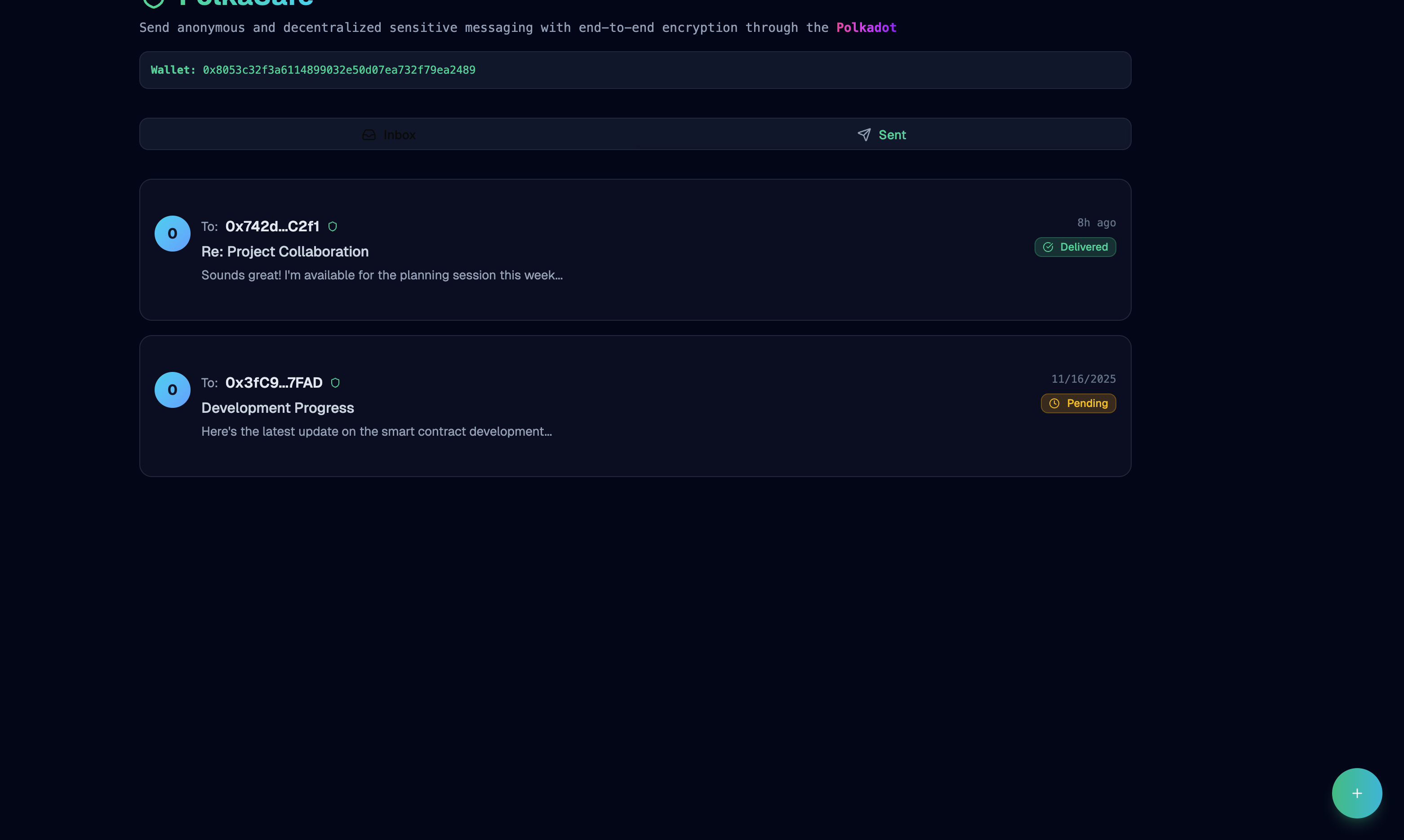Click the avatar for Development Progress message
Viewport: 1404px width, 840px height.
coord(172,389)
